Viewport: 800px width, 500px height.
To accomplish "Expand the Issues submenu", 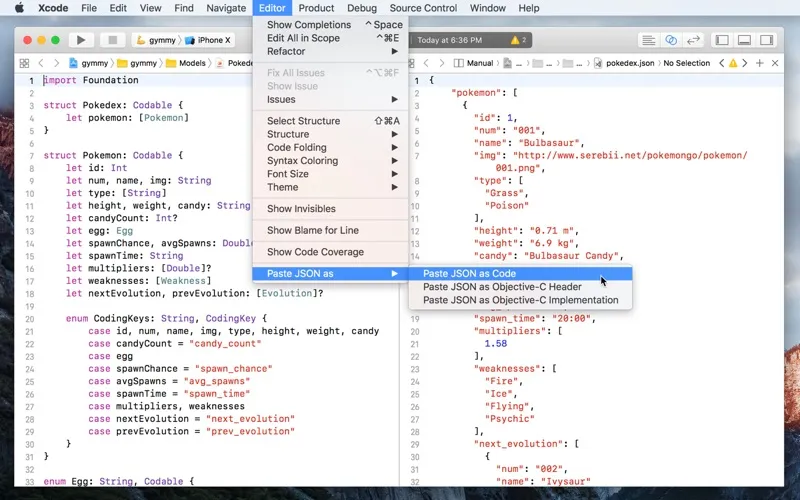I will point(330,99).
